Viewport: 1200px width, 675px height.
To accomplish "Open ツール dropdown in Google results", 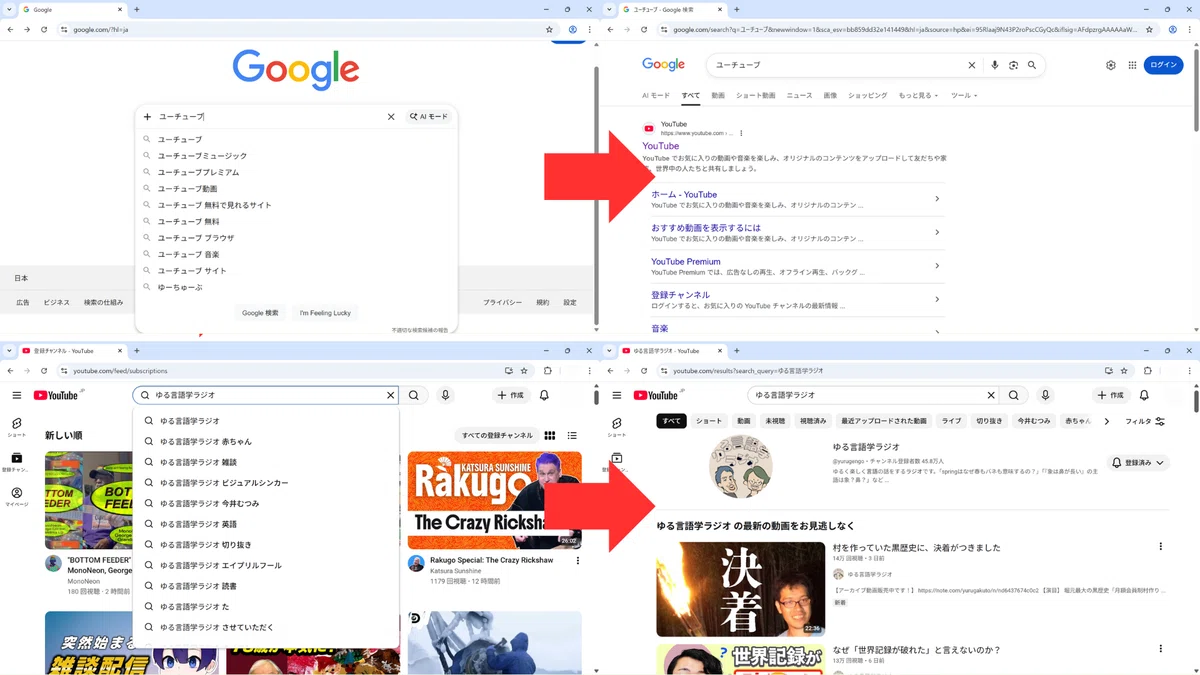I will (x=963, y=95).
